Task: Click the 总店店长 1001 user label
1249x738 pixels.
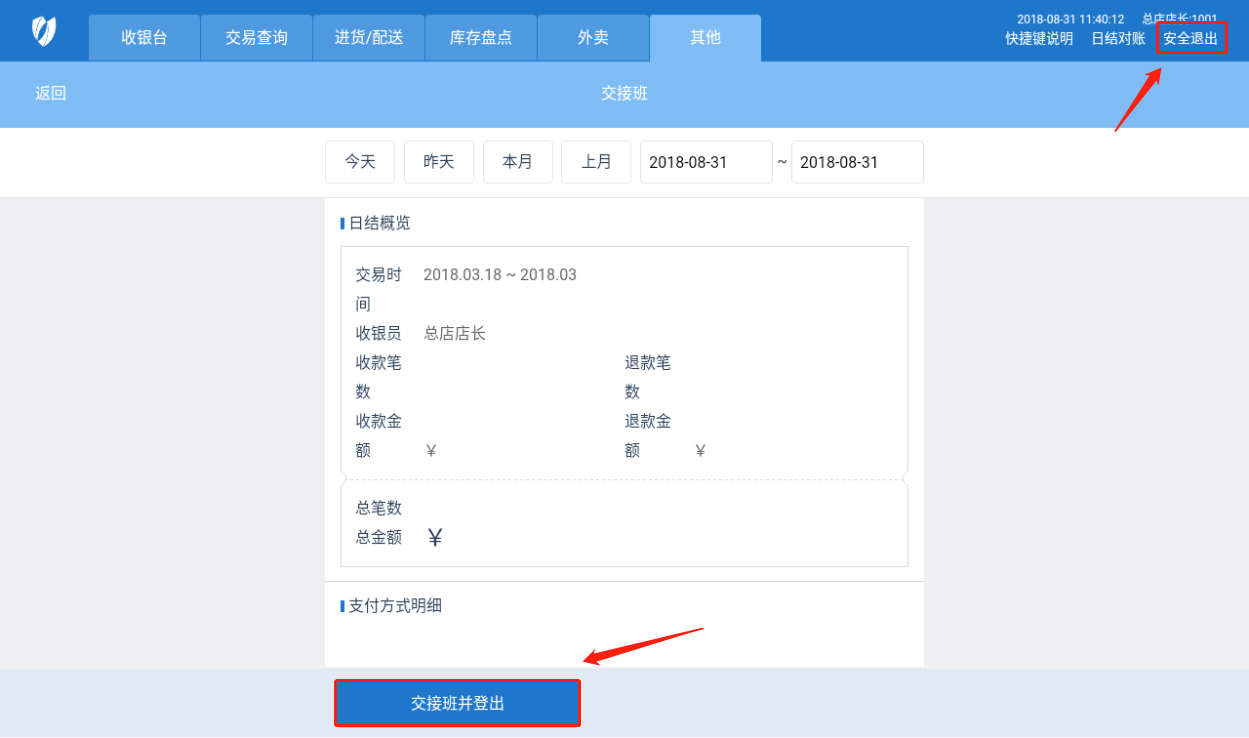Action: click(1179, 19)
